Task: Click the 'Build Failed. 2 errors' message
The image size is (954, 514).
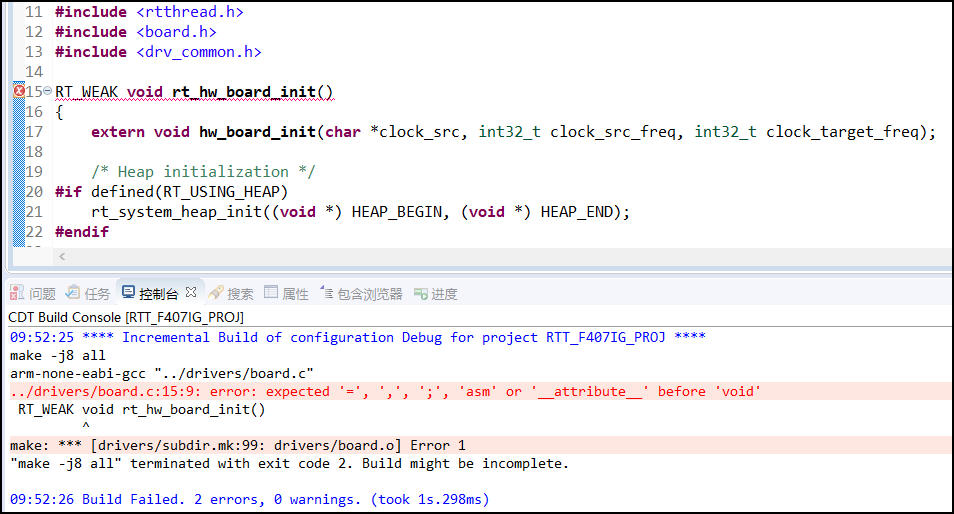Action: [x=249, y=499]
